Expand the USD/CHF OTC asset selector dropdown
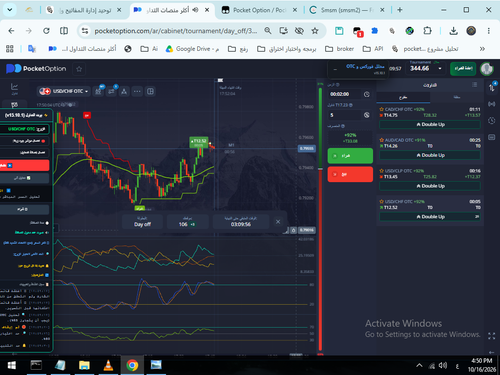 point(63,91)
